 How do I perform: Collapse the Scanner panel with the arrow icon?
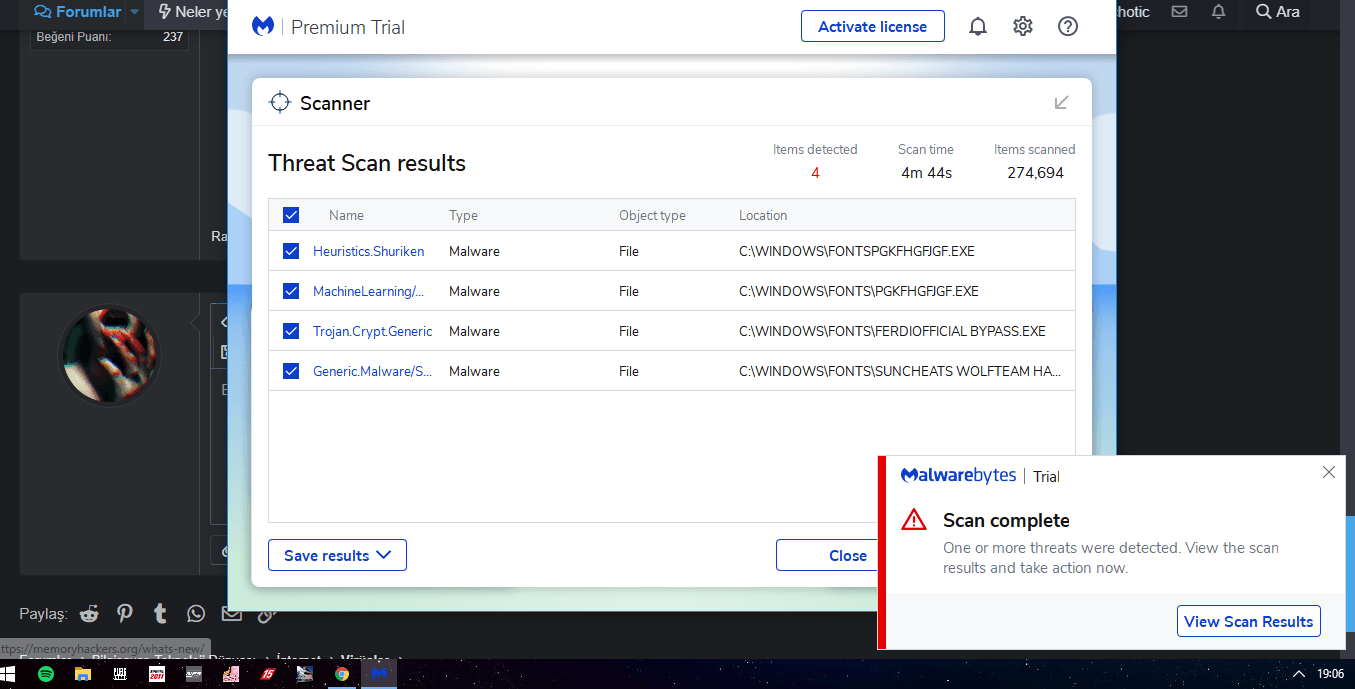[1062, 102]
